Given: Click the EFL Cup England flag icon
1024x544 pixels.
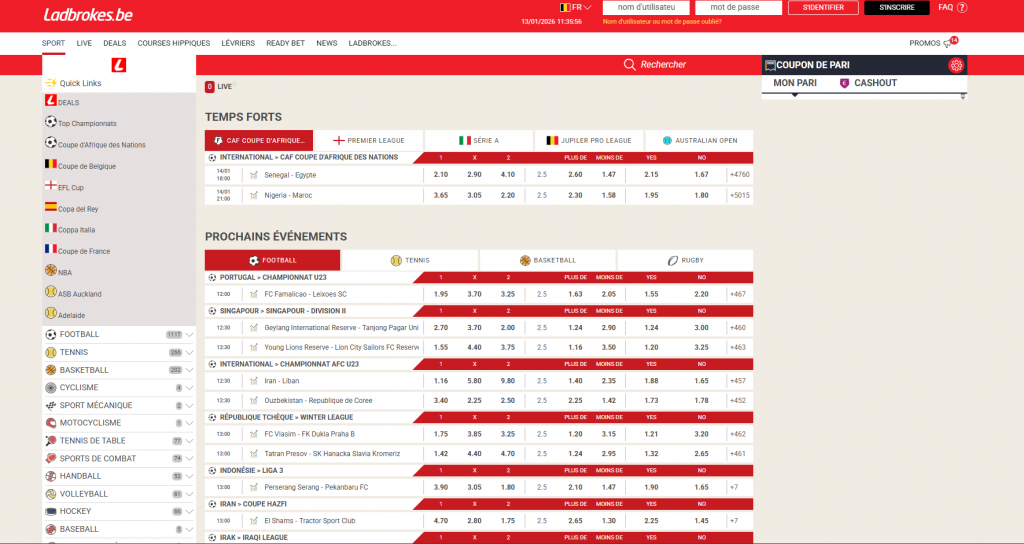Looking at the screenshot, I should click(x=51, y=185).
